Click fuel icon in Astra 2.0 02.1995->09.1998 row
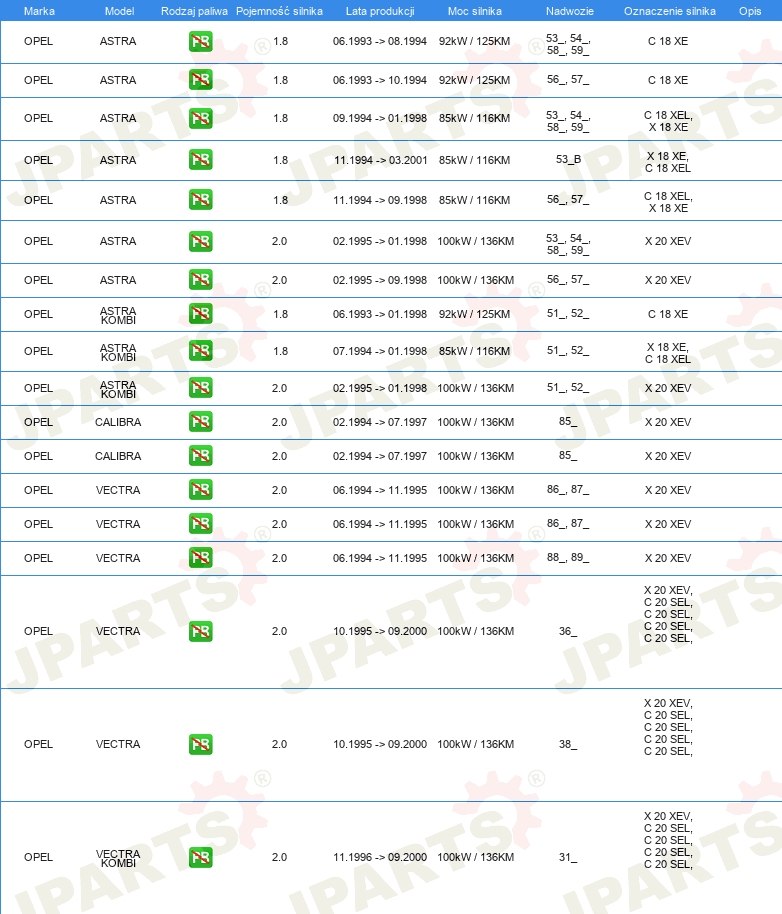 [x=200, y=280]
